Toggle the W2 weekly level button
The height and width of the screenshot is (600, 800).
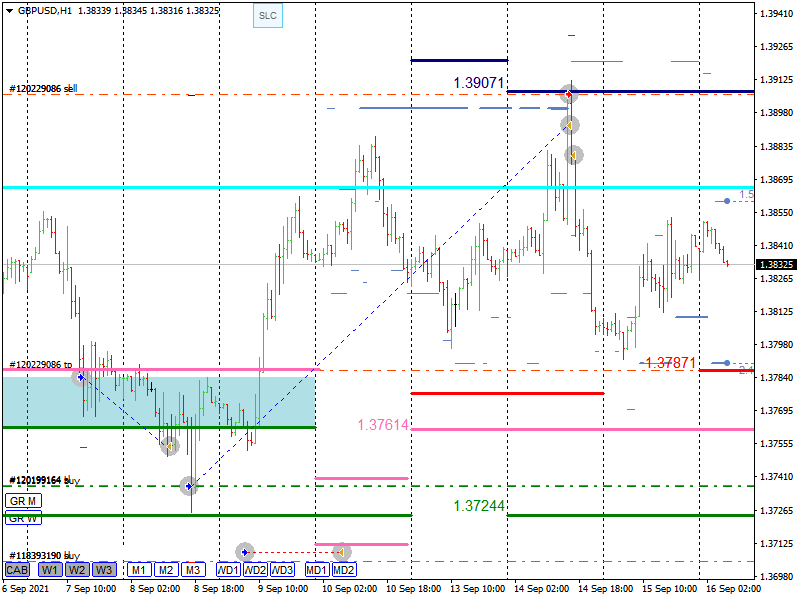click(77, 570)
